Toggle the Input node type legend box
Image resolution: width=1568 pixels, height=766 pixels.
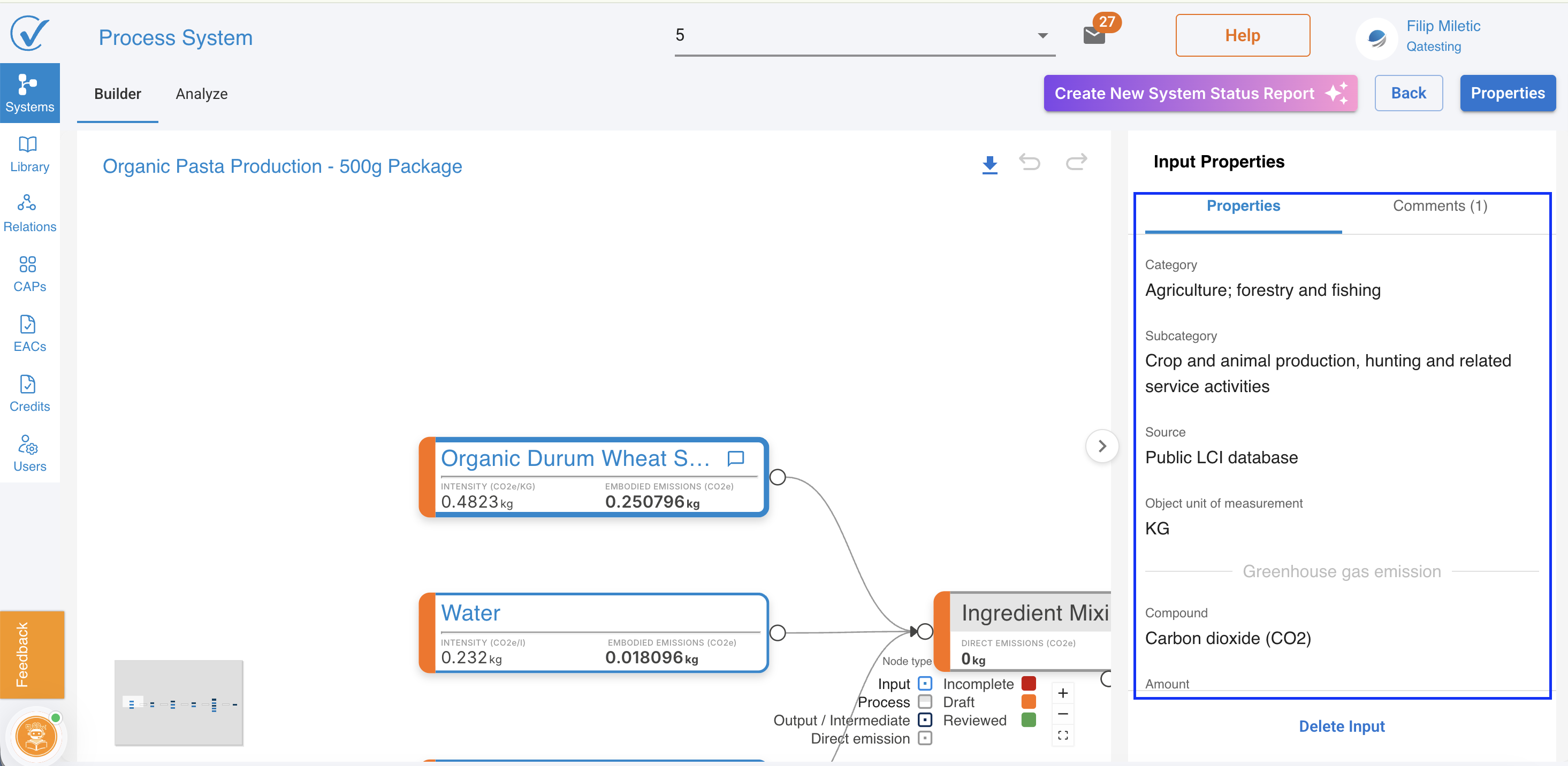coord(925,684)
